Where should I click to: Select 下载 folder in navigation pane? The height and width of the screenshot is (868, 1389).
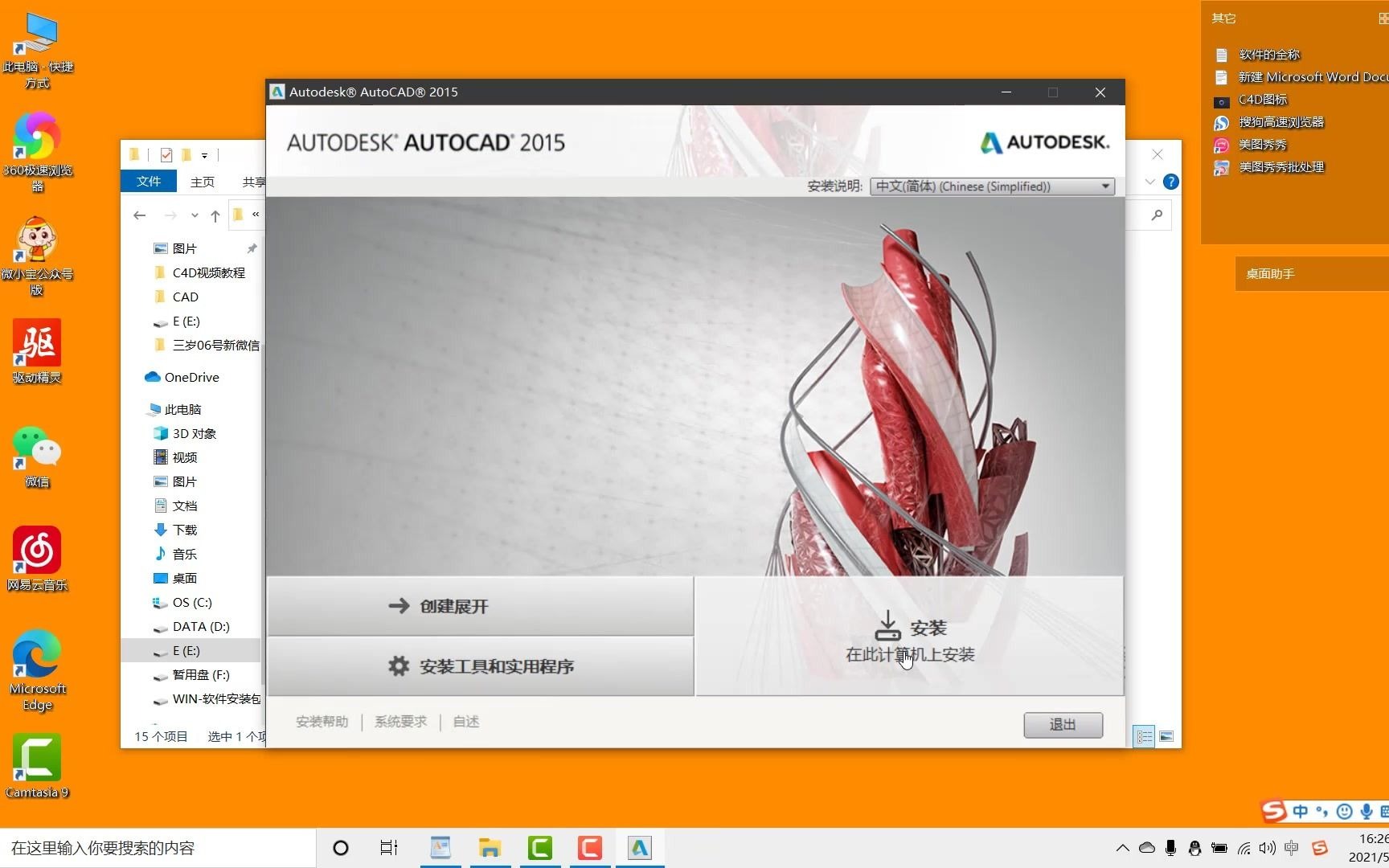click(184, 530)
